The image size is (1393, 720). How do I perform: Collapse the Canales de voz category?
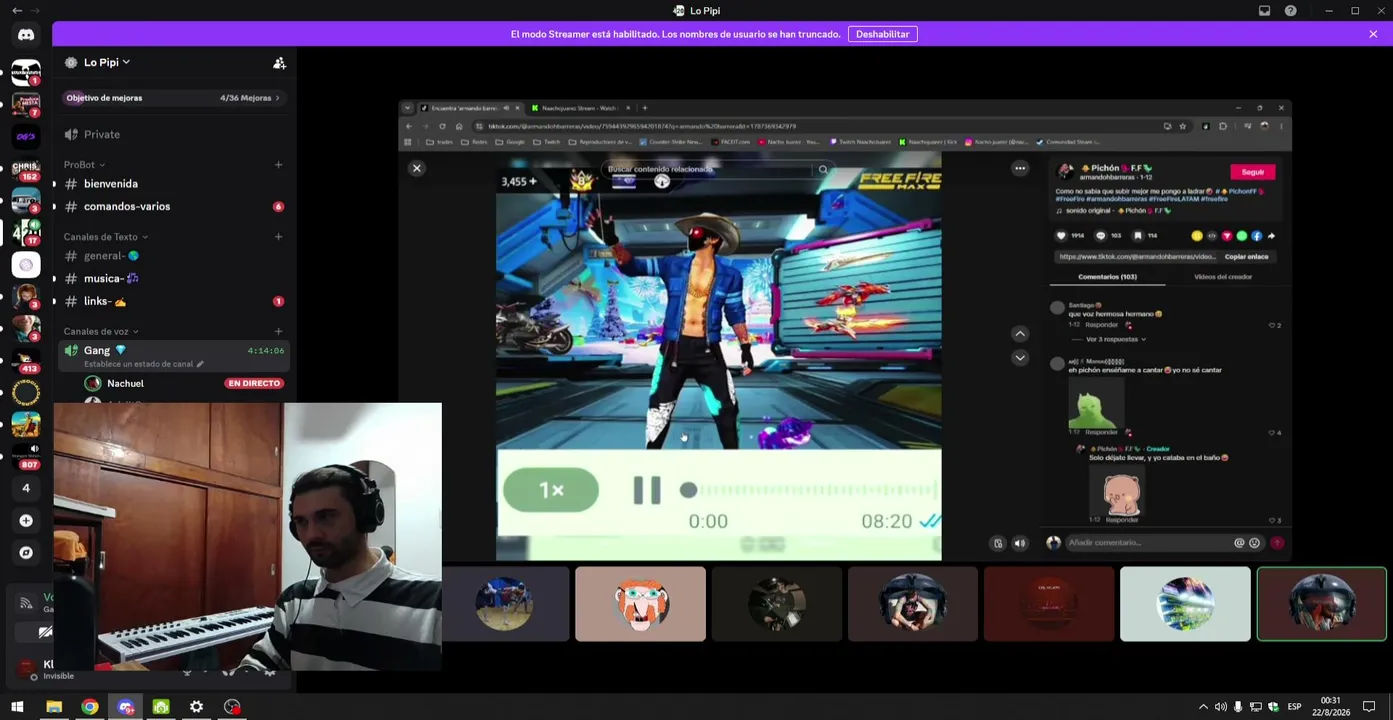pos(101,331)
